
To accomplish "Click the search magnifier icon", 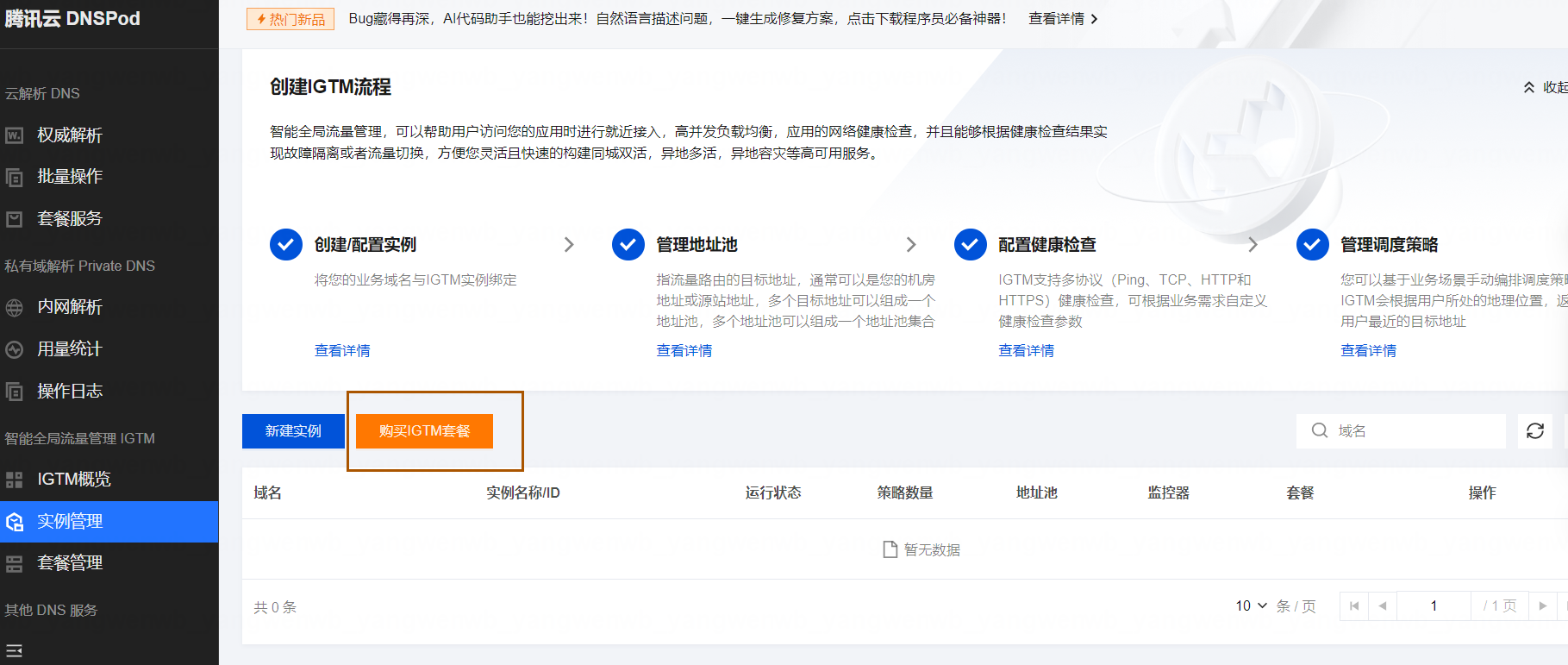I will pyautogui.click(x=1320, y=430).
